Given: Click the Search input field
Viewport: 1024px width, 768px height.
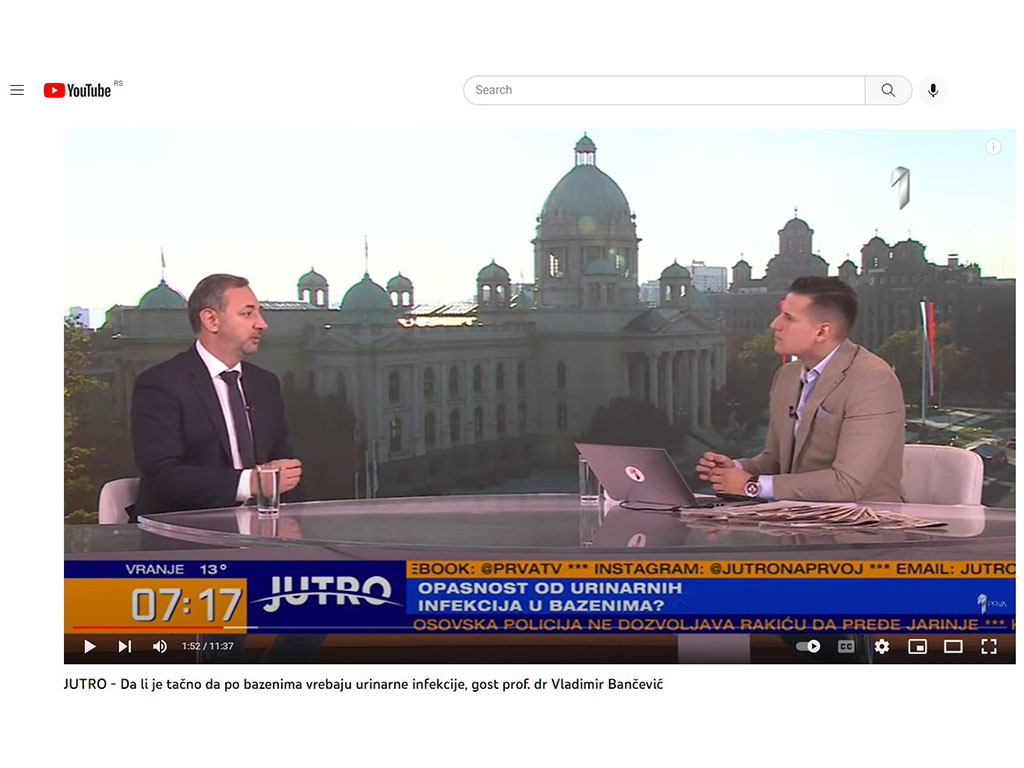Looking at the screenshot, I should point(664,90).
